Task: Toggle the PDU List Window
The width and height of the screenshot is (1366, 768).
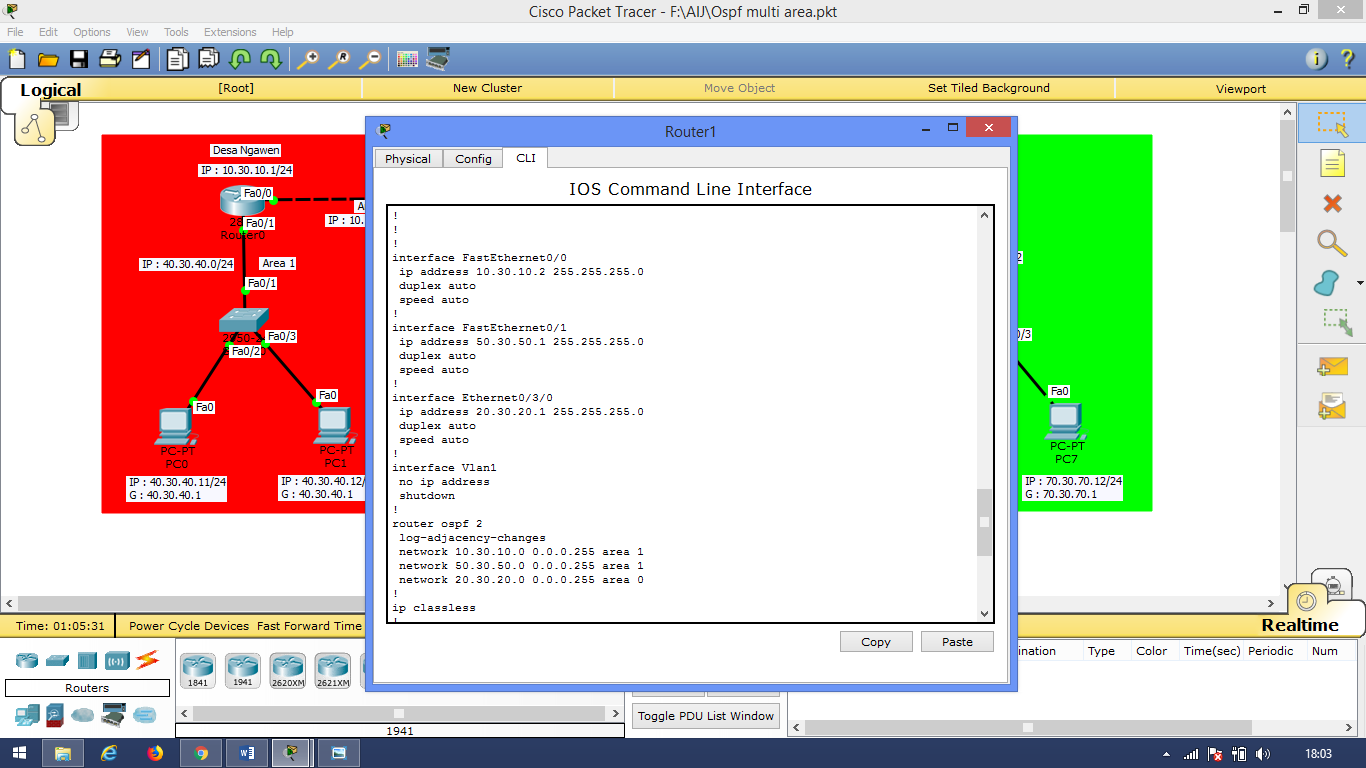Action: click(705, 715)
